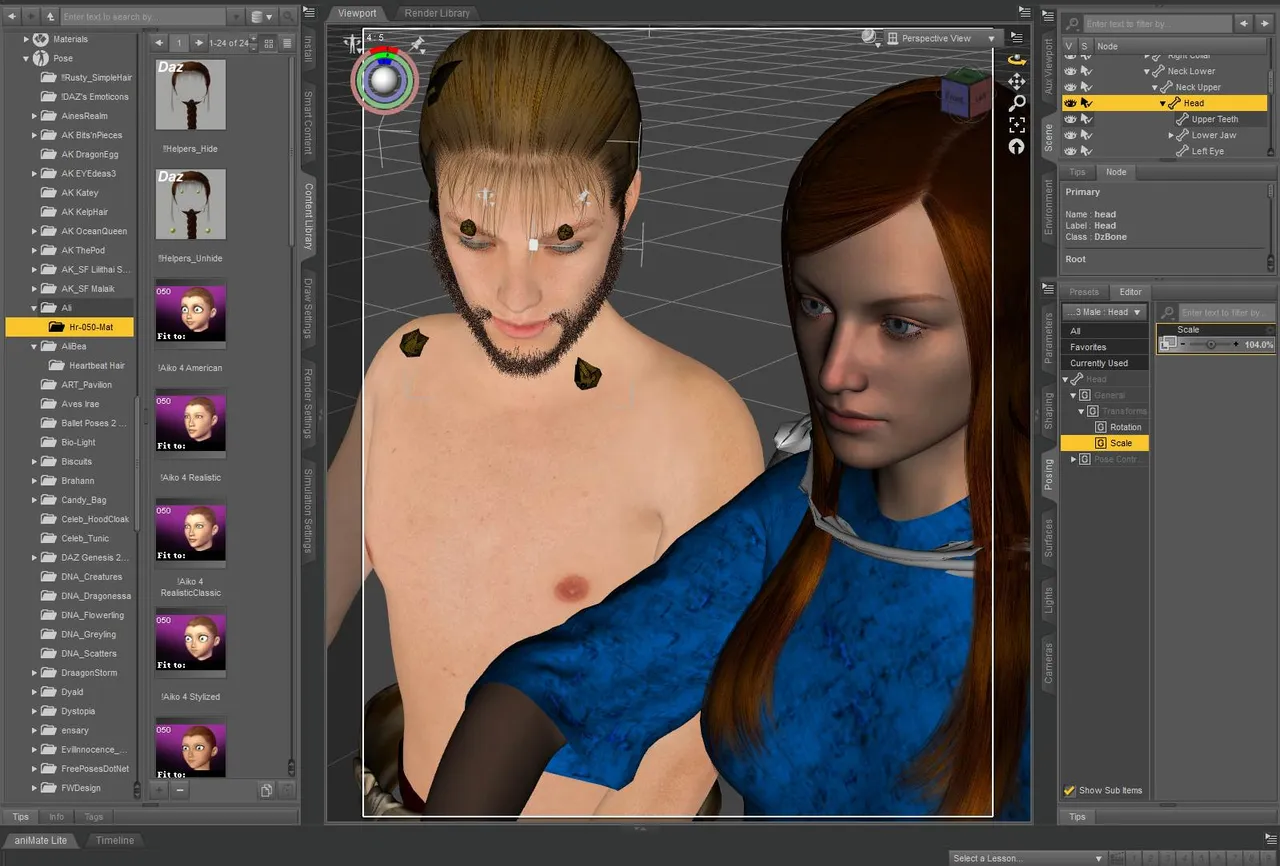
Task: Click Scale slider handle
Action: (x=1211, y=344)
